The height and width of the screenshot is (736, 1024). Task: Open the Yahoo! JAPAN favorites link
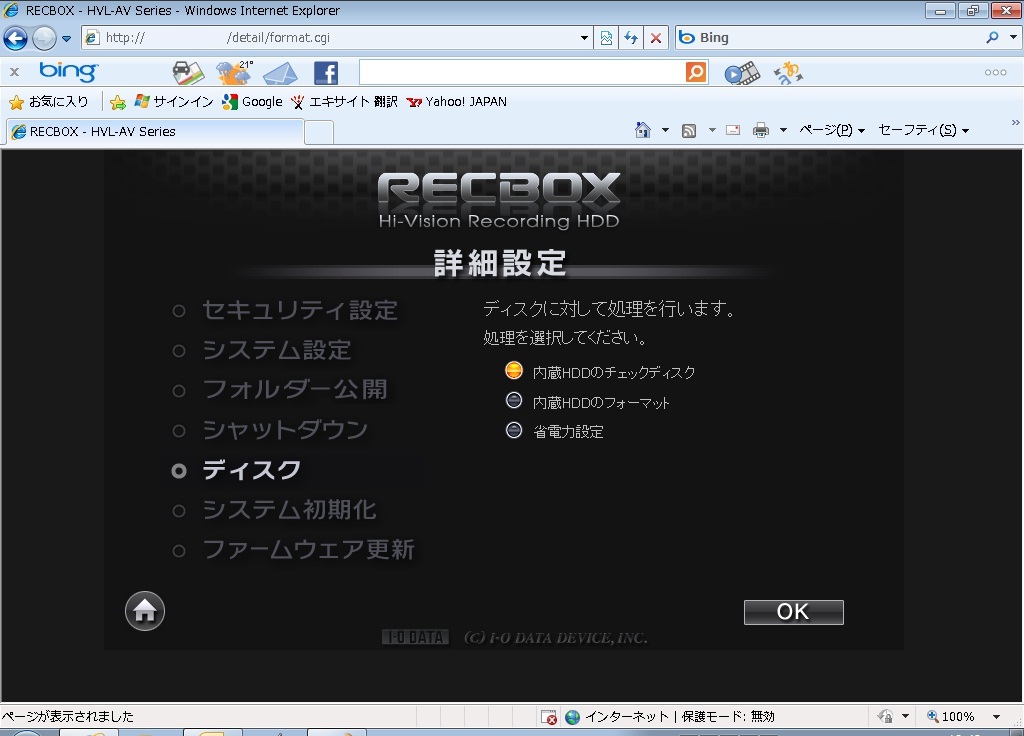pyautogui.click(x=456, y=101)
